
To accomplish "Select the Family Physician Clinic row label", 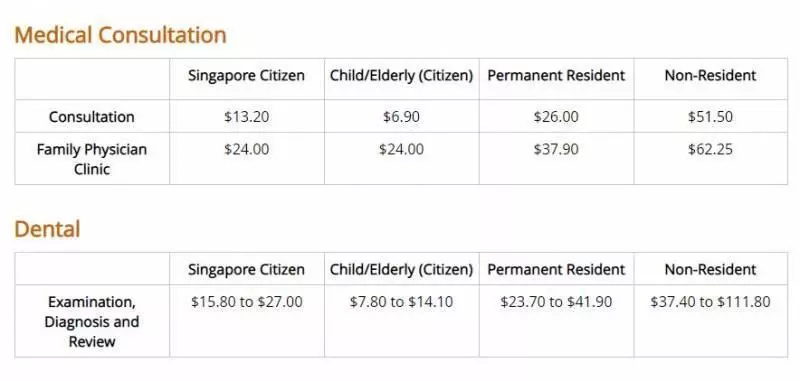I will pyautogui.click(x=92, y=159).
